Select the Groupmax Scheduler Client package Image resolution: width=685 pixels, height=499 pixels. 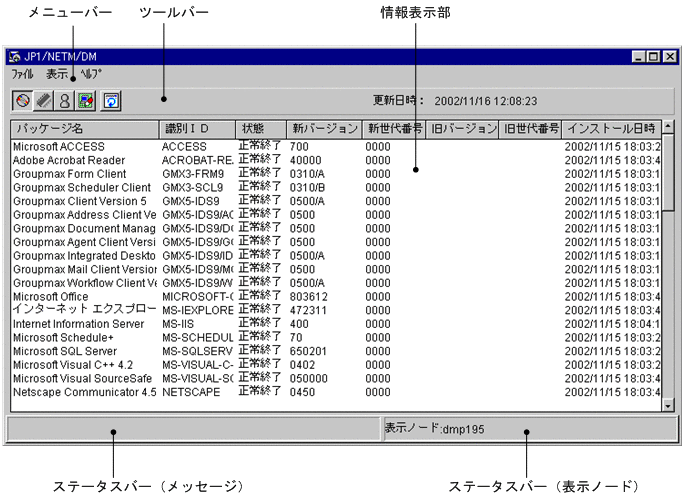[336, 187]
